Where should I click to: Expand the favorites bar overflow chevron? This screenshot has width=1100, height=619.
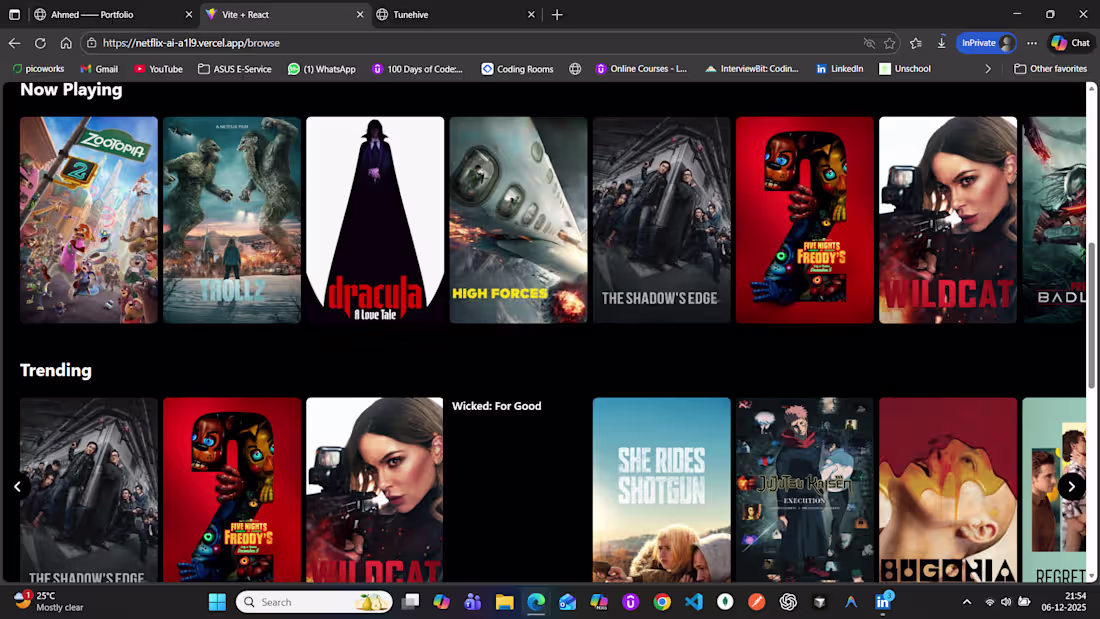[988, 68]
